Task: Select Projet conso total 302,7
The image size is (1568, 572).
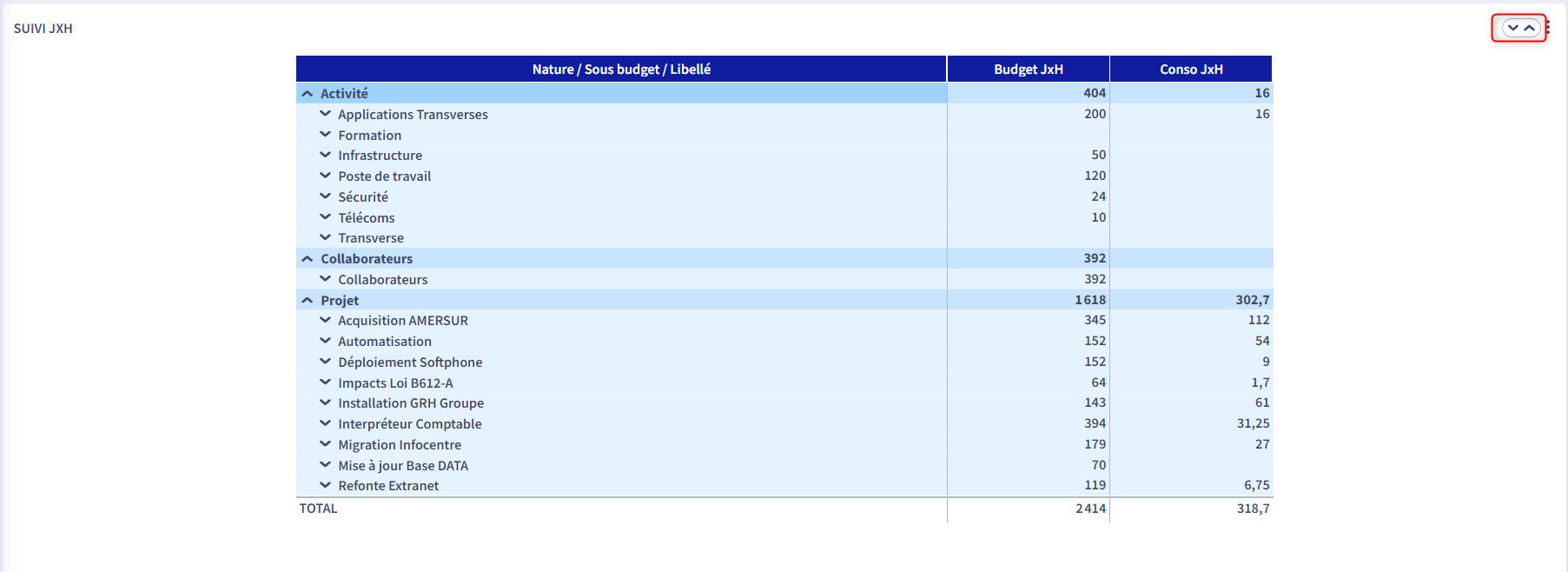Action: pyautogui.click(x=1253, y=300)
